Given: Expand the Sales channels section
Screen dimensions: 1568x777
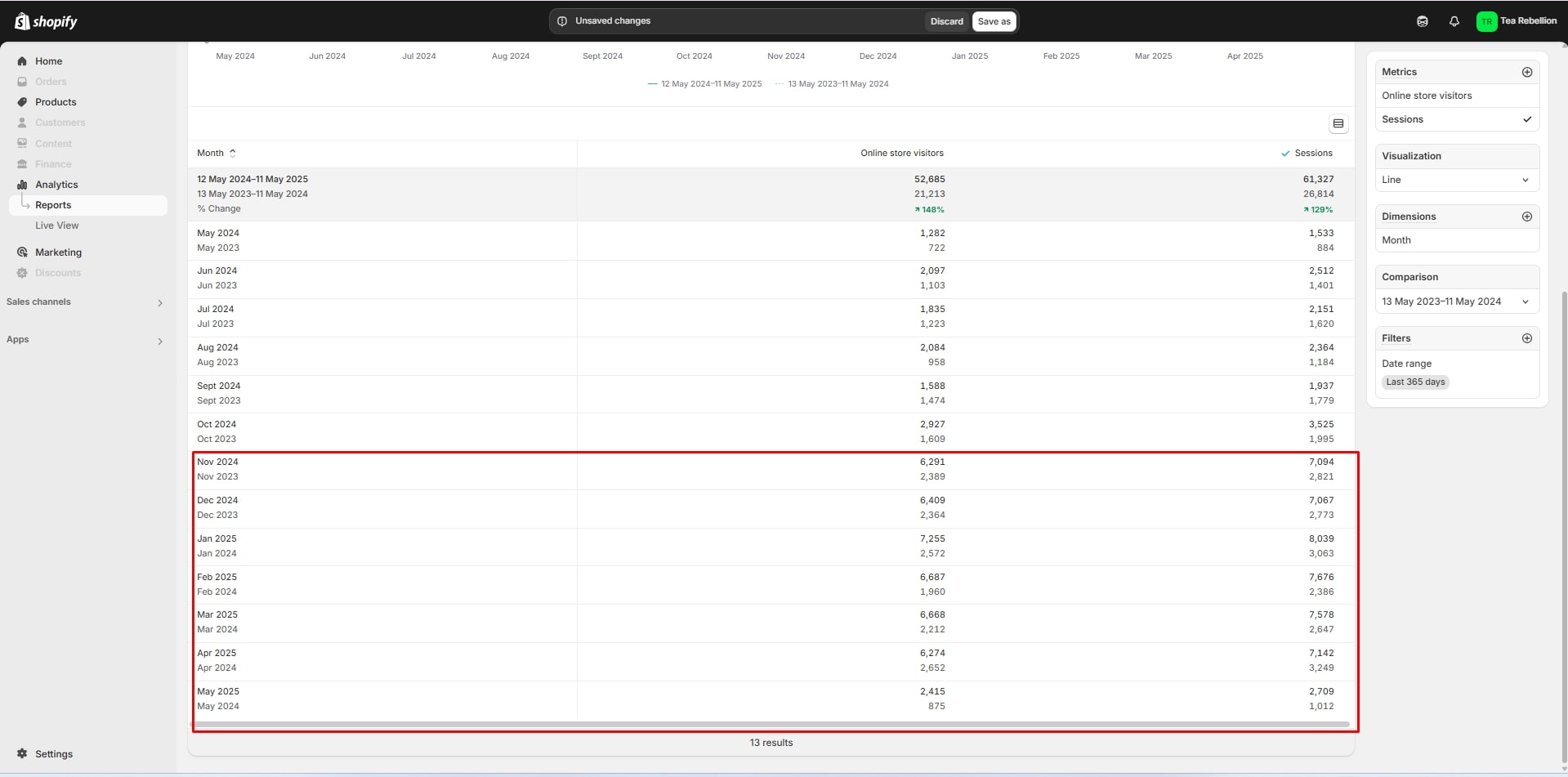Looking at the screenshot, I should pos(159,303).
